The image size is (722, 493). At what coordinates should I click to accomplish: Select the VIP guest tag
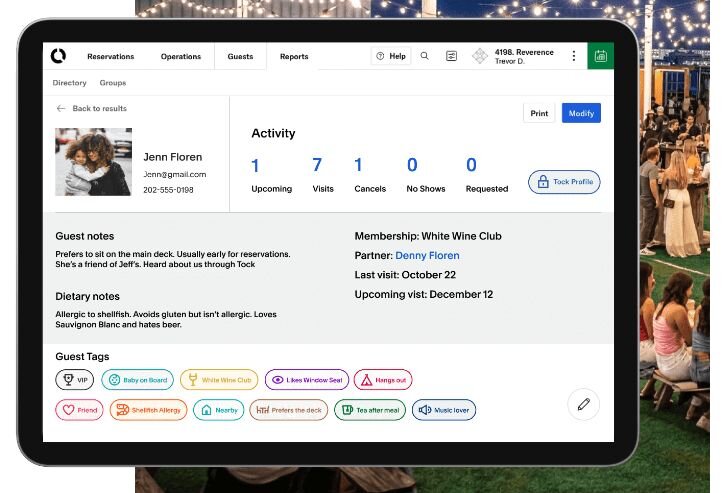74,380
